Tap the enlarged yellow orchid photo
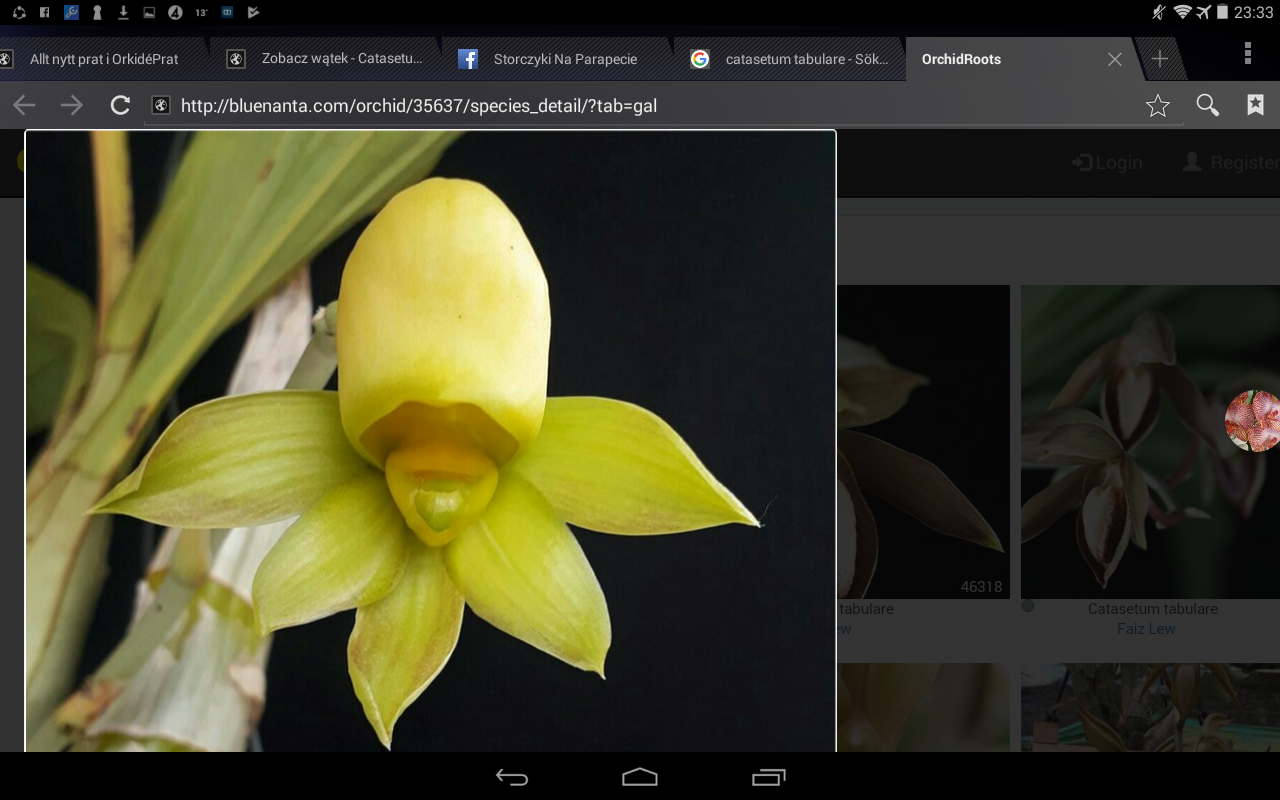 [x=430, y=440]
